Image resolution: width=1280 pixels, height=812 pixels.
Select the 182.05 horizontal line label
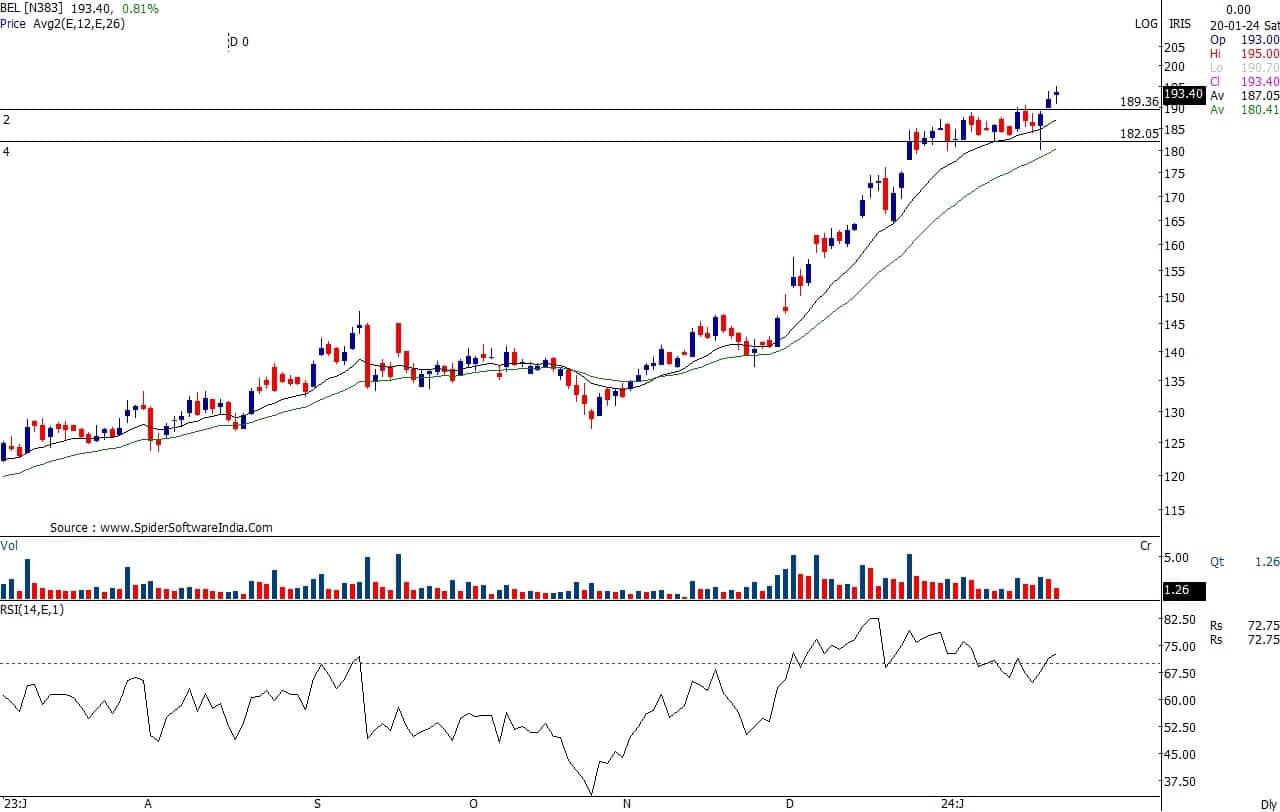(1139, 133)
